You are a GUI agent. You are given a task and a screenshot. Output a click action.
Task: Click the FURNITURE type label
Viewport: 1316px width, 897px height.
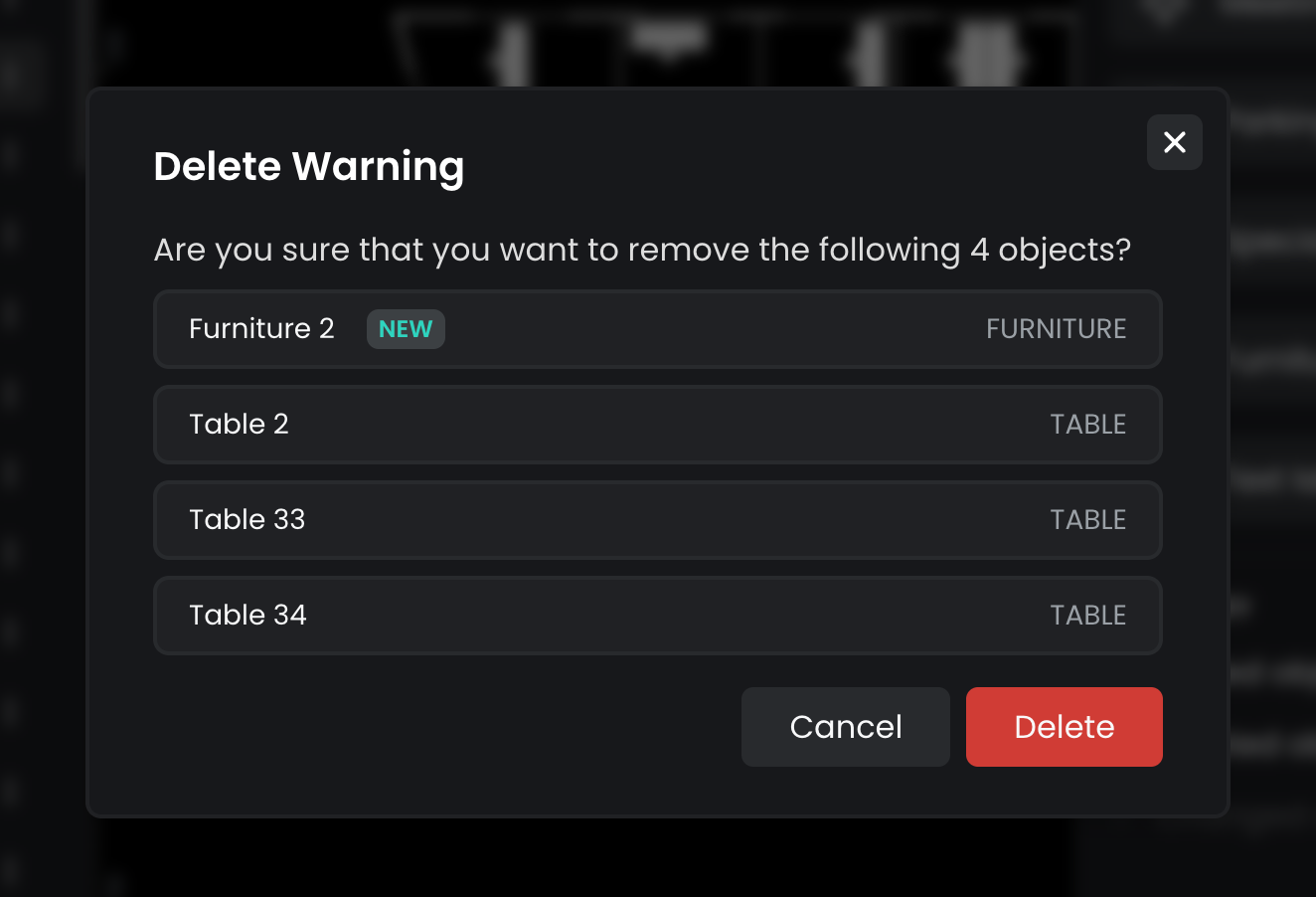click(x=1056, y=329)
